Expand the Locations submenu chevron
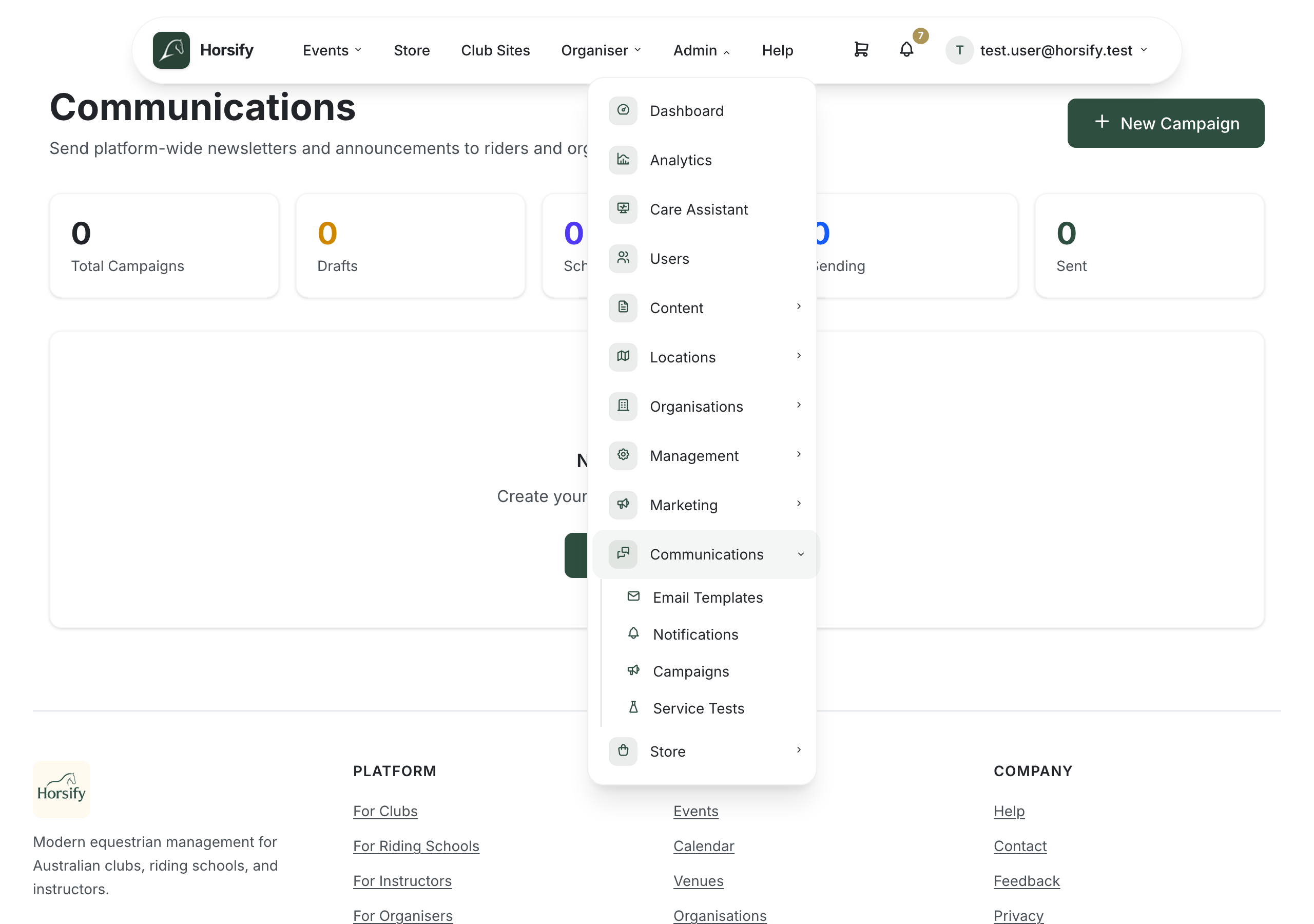1314x924 pixels. click(799, 356)
